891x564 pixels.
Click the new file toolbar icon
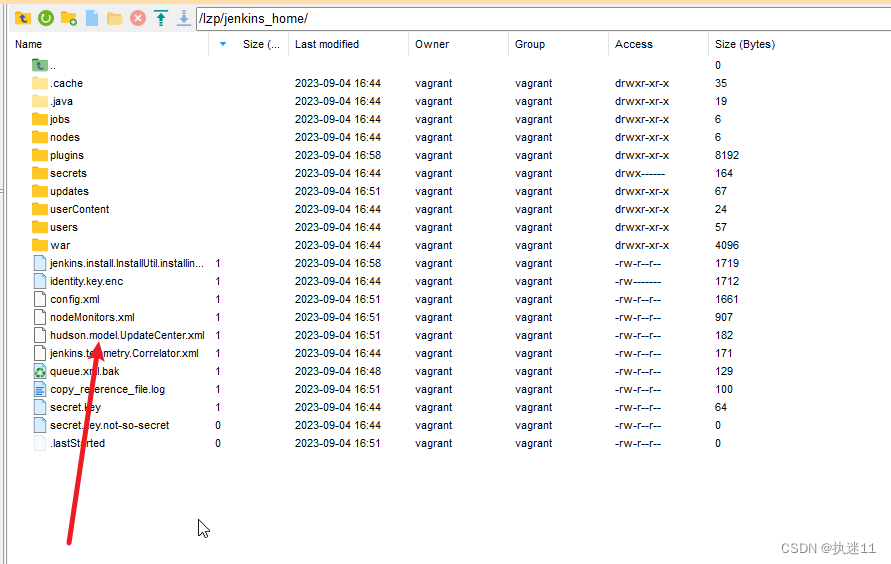pyautogui.click(x=92, y=18)
